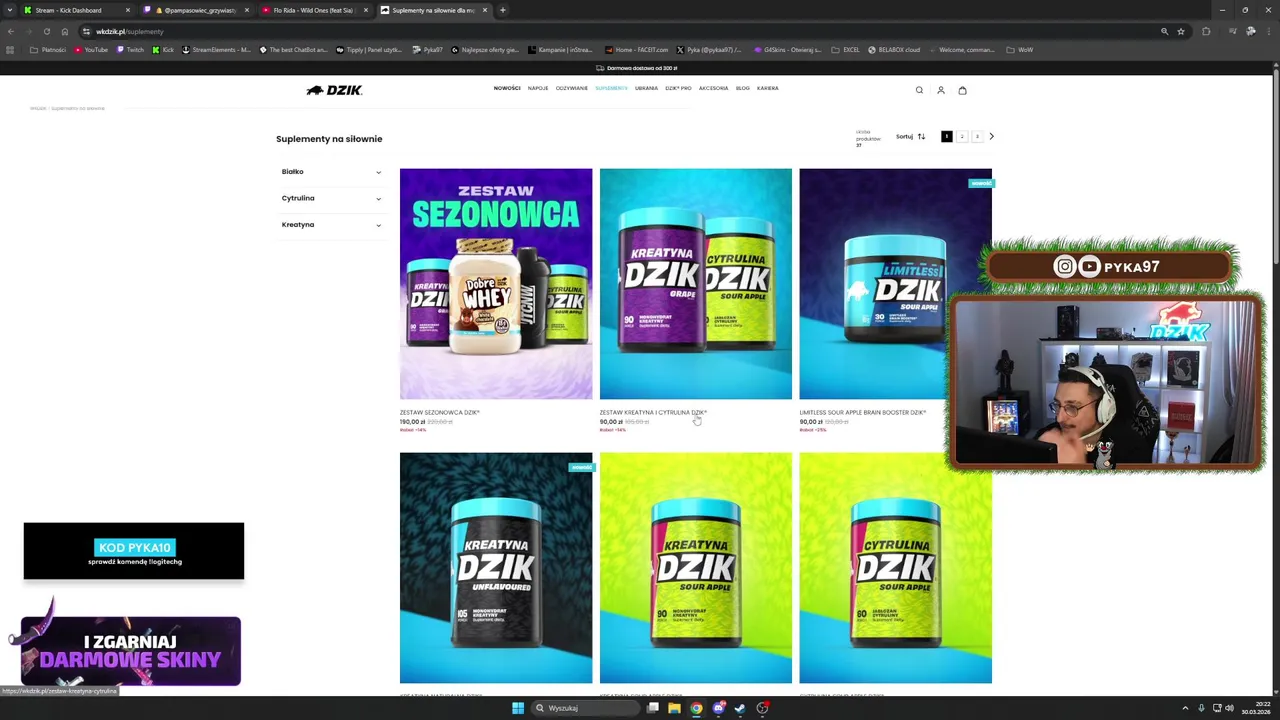Click the Cytrulina Sour Apple product image
The height and width of the screenshot is (720, 1280).
click(x=896, y=568)
